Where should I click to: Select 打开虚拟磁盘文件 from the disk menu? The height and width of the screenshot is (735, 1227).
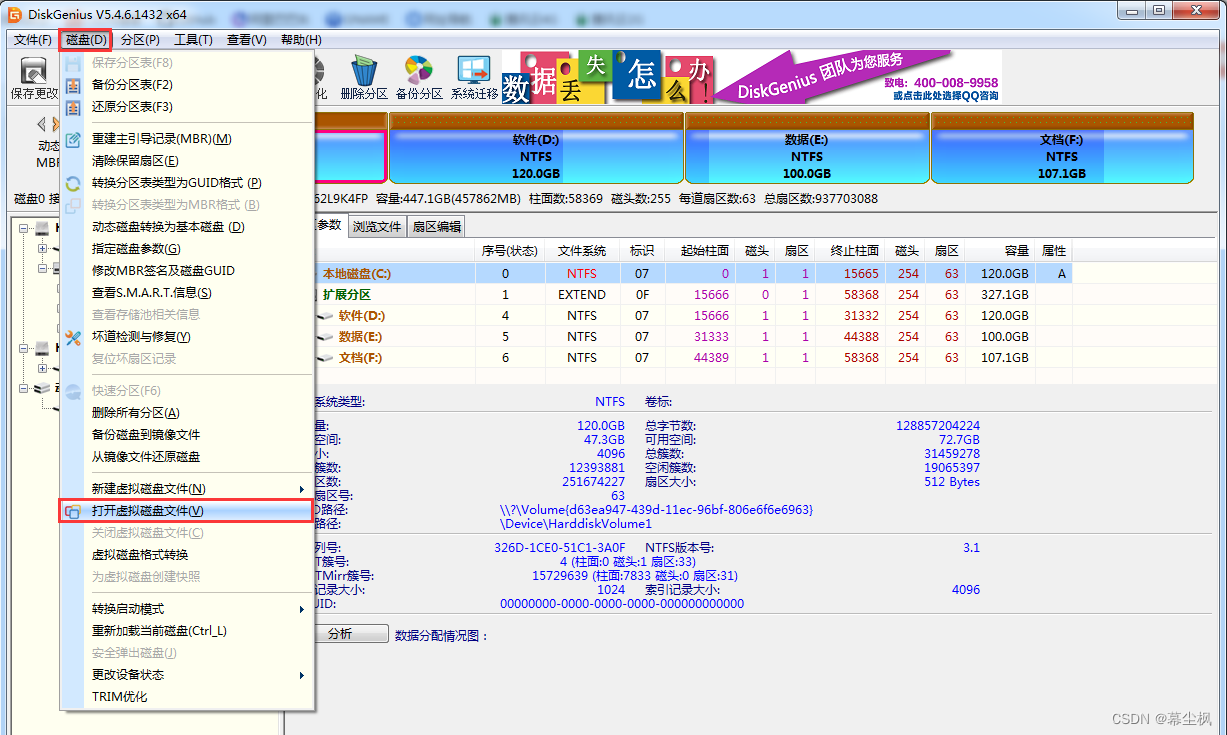[150, 511]
